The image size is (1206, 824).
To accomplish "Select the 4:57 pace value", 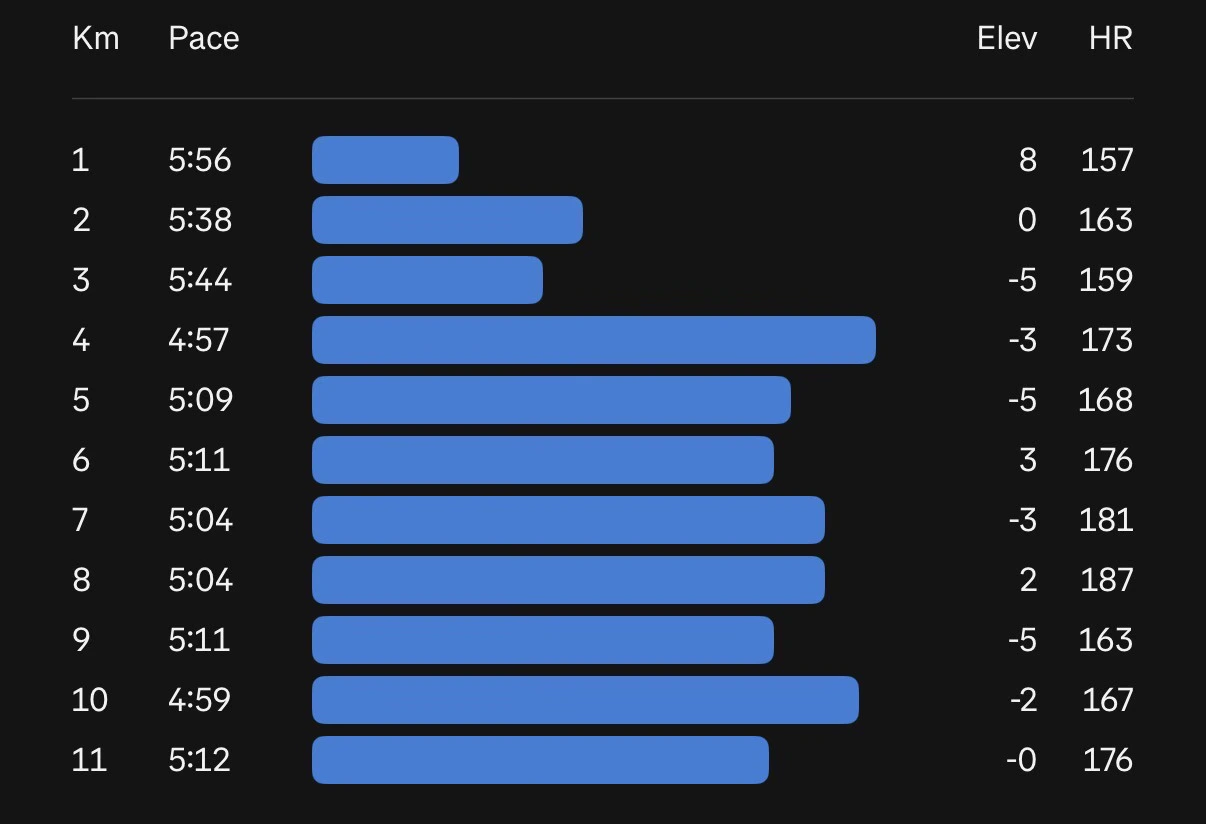I will 199,340.
